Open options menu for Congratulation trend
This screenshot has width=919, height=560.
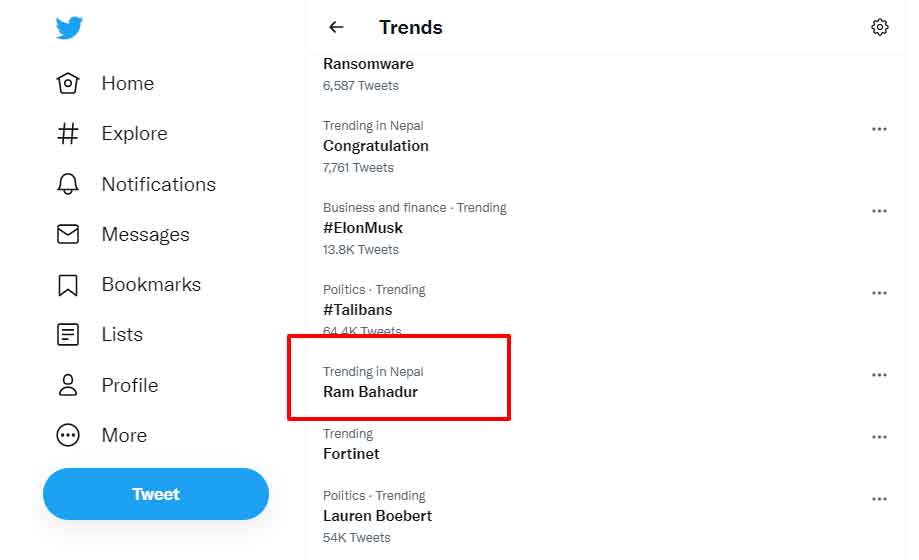(x=879, y=129)
